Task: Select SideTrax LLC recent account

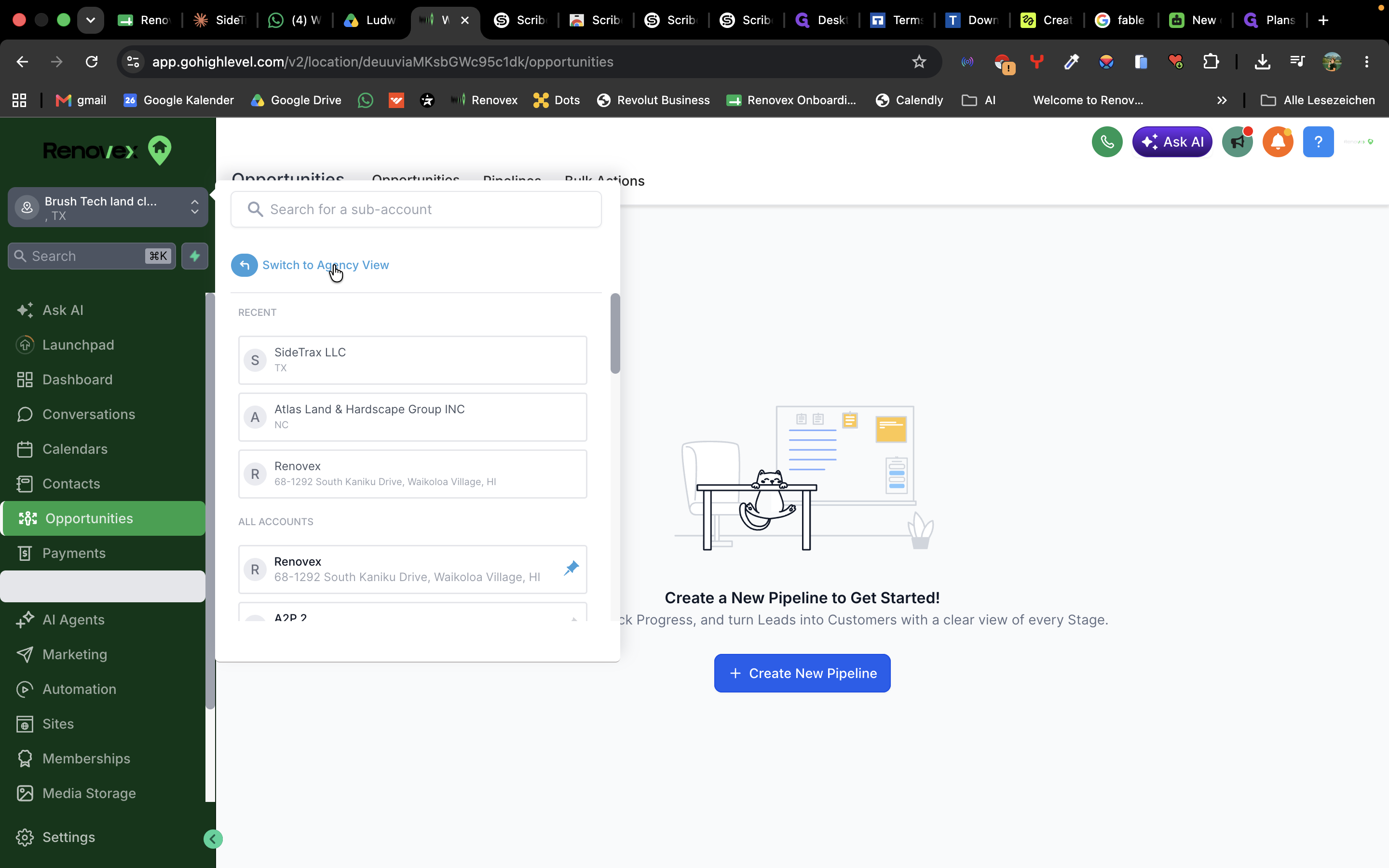Action: (413, 360)
